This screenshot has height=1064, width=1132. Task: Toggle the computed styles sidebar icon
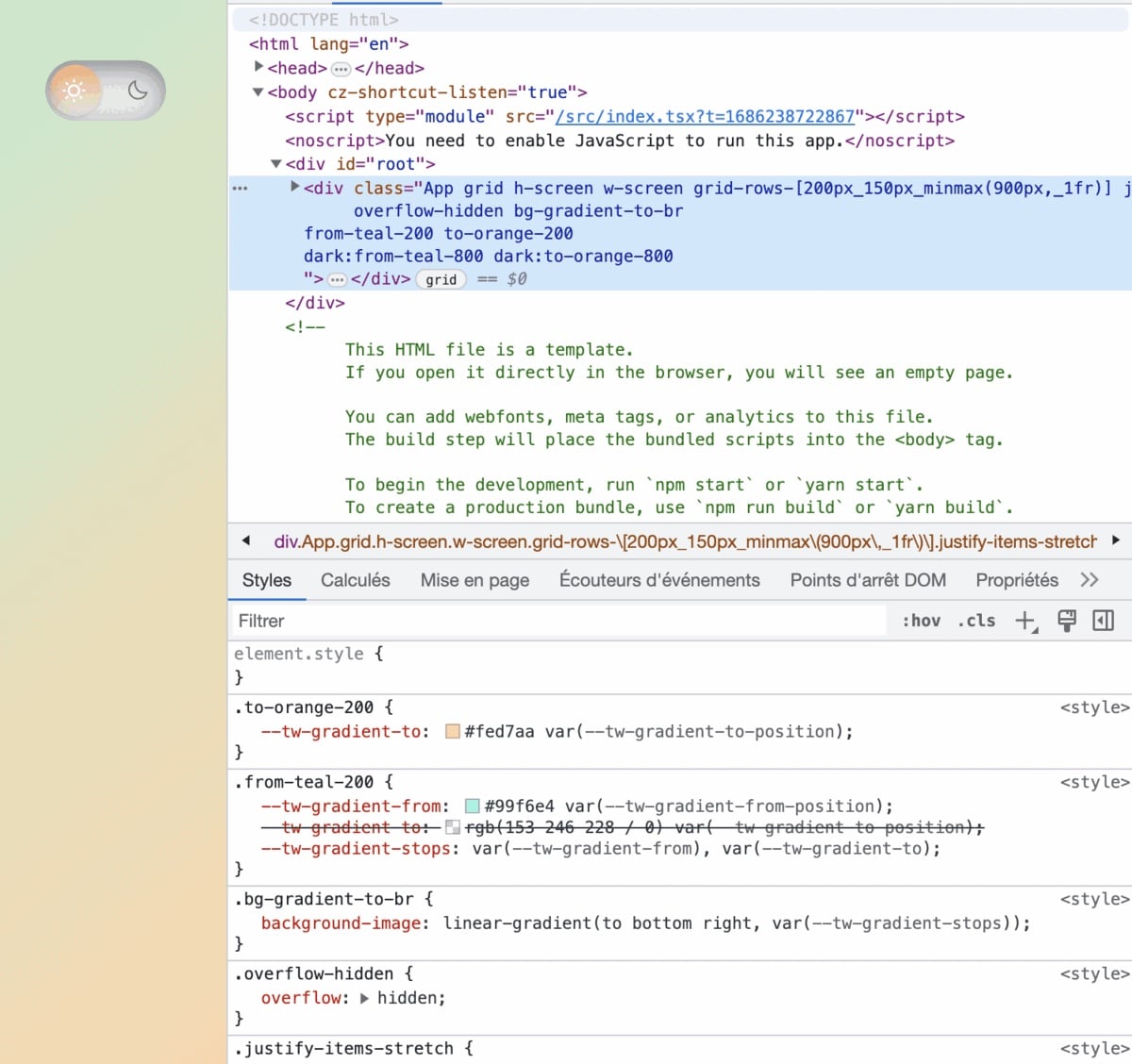click(1103, 621)
